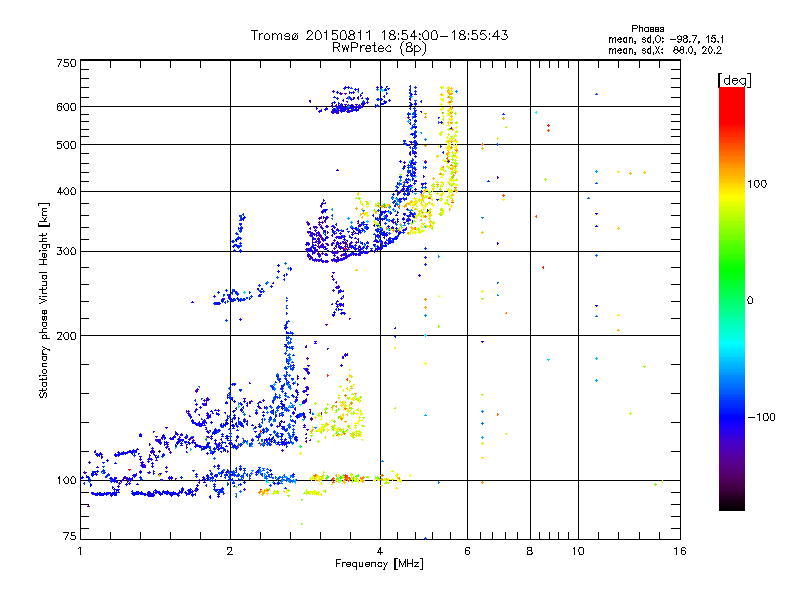Click the "16" MHz frequency axis label
Viewport: 800px width, 600px height.
[x=680, y=551]
